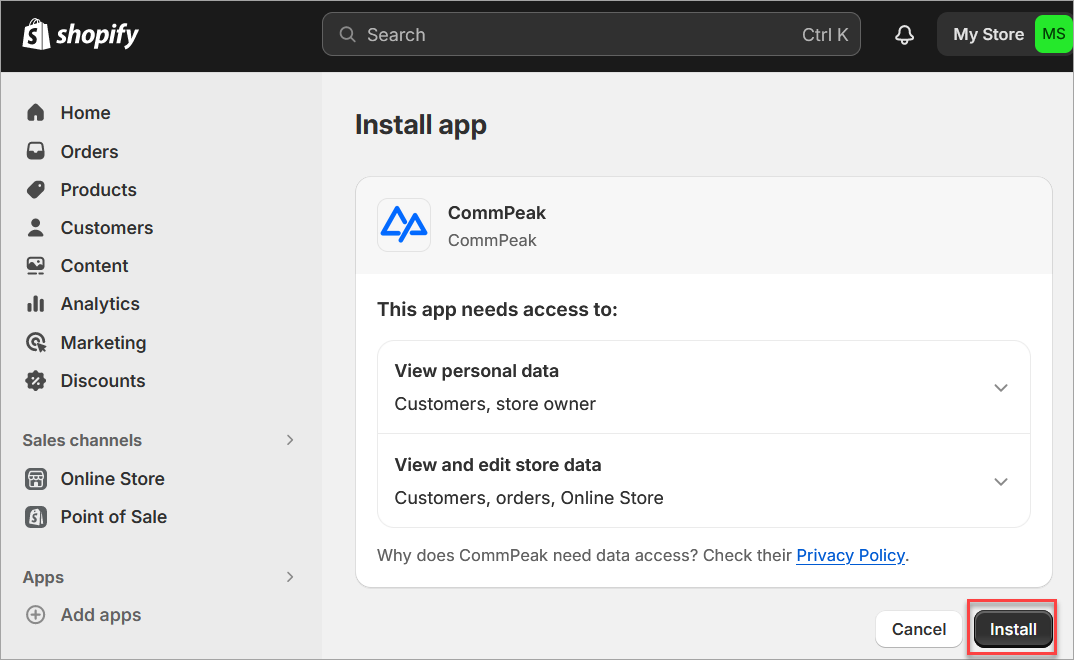This screenshot has width=1074, height=660.
Task: Open Marketing in sidebar
Action: (103, 342)
